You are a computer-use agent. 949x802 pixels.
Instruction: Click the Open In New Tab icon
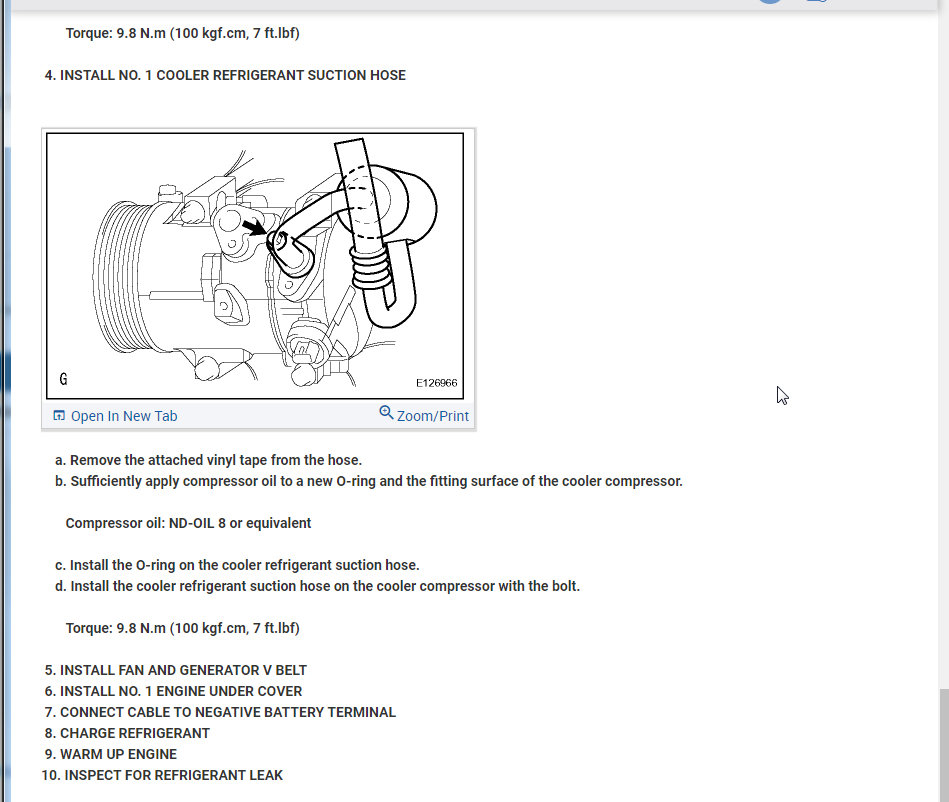(59, 415)
